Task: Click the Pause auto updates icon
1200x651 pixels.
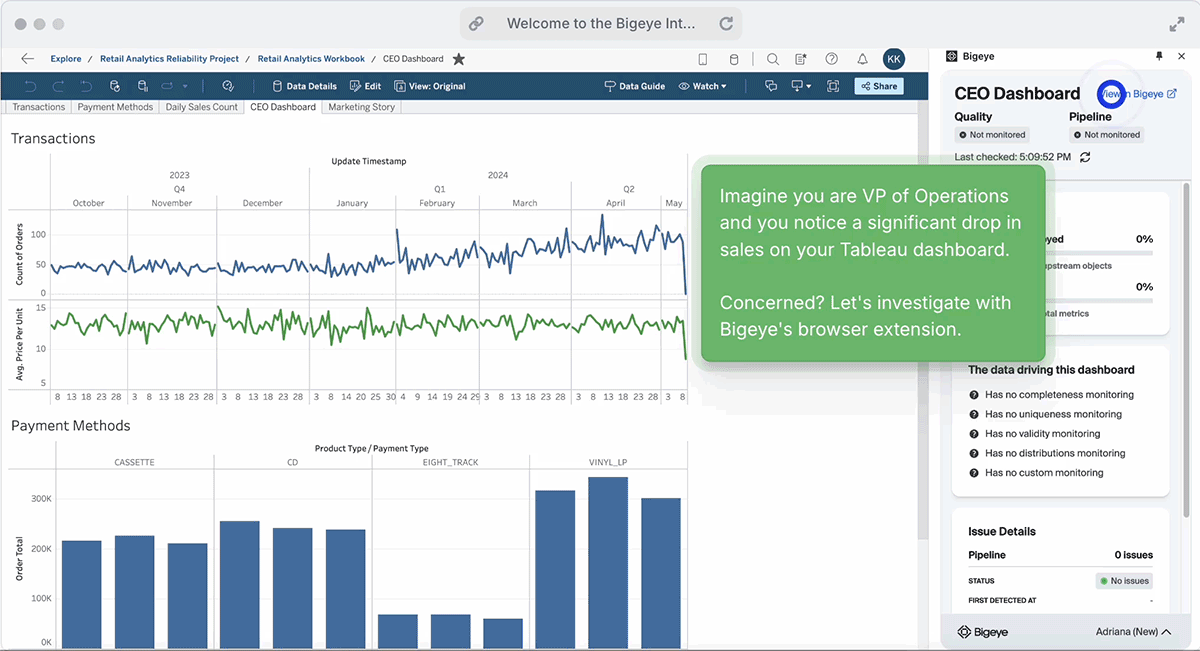Action: coord(143,86)
